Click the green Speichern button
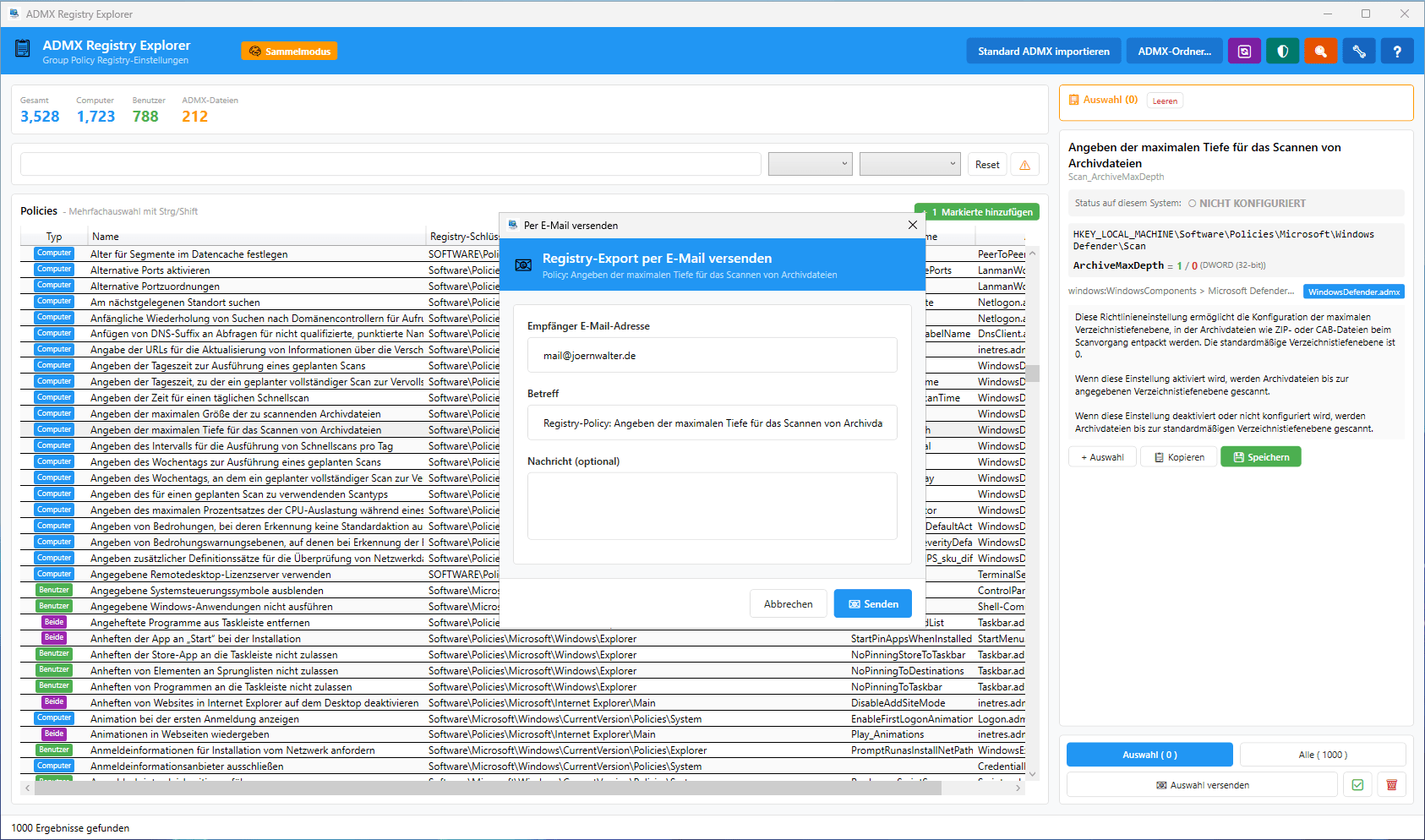This screenshot has height=840, width=1425. [x=1260, y=457]
